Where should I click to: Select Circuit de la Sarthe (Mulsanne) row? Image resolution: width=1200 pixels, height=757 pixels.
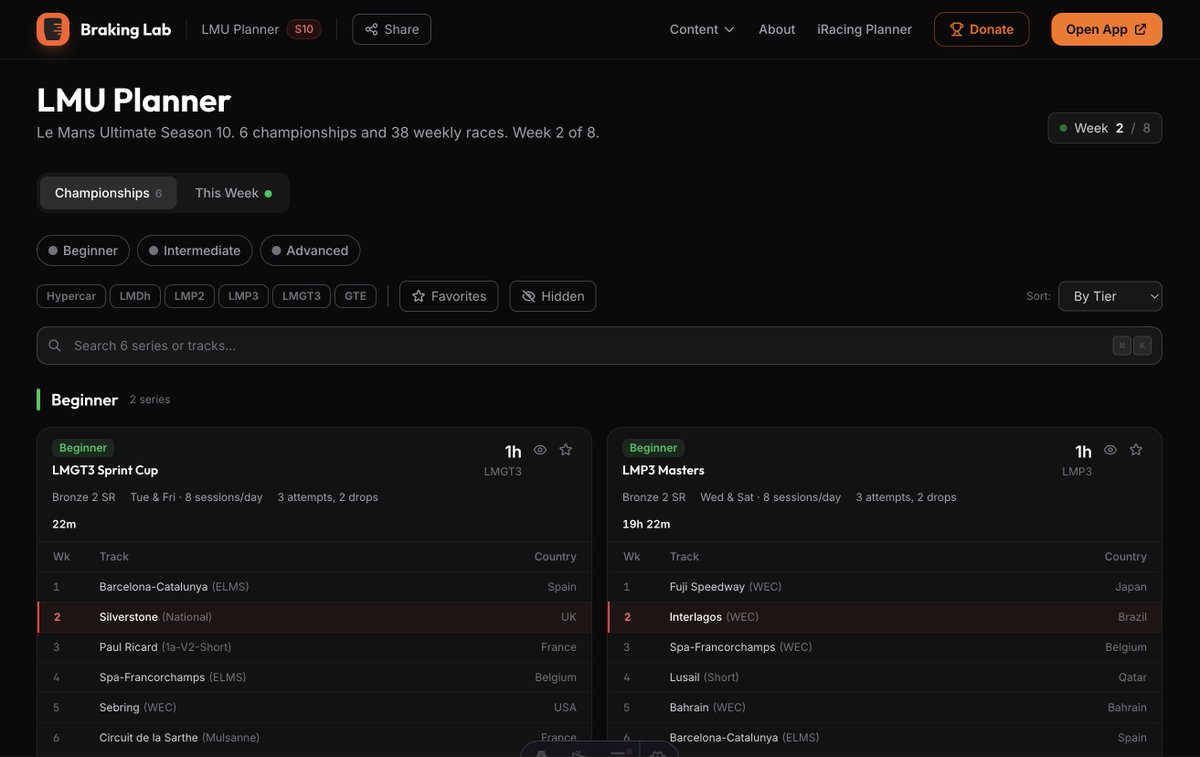(314, 737)
